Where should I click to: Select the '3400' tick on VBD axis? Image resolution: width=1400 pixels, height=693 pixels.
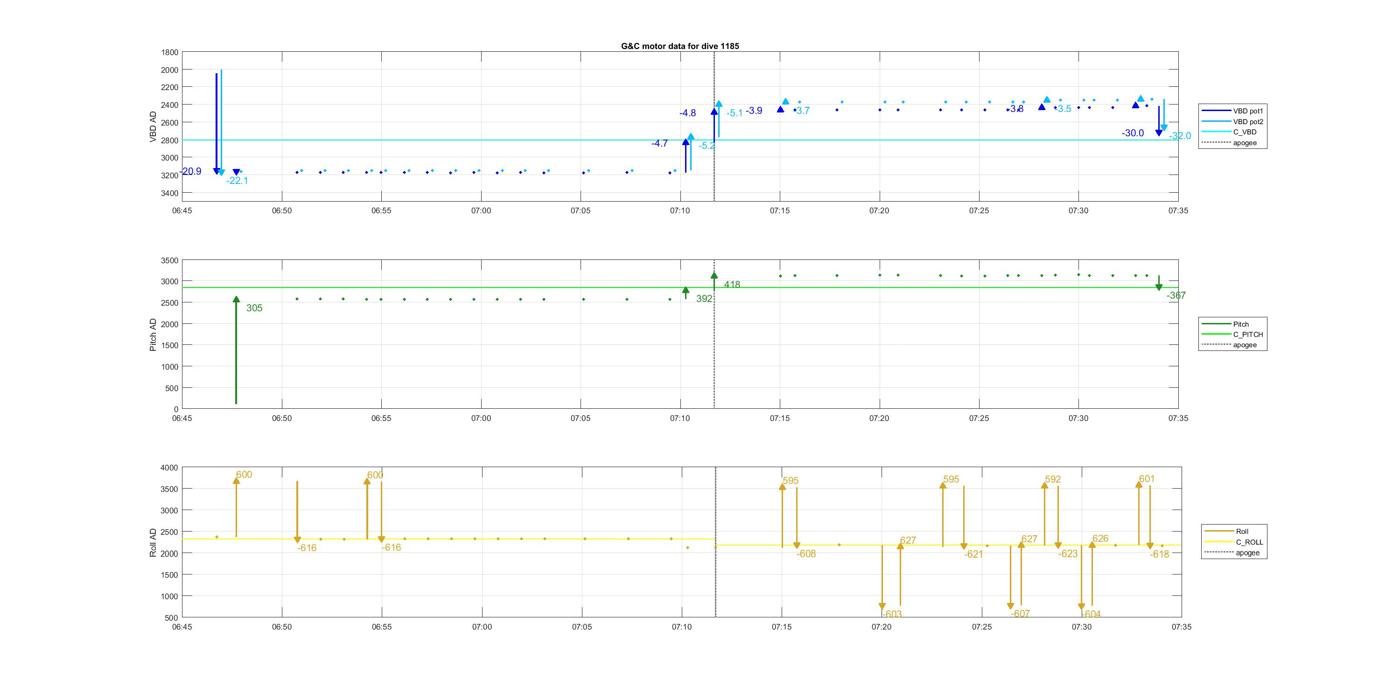pyautogui.click(x=170, y=193)
